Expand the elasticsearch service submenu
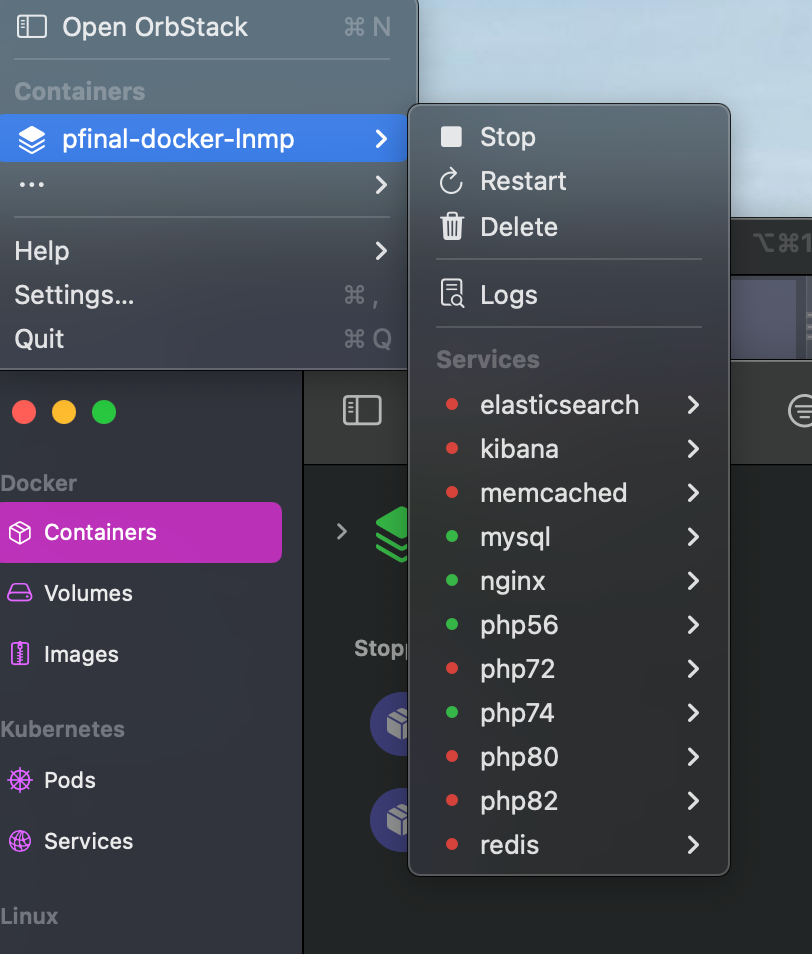The image size is (812, 954). [x=693, y=405]
